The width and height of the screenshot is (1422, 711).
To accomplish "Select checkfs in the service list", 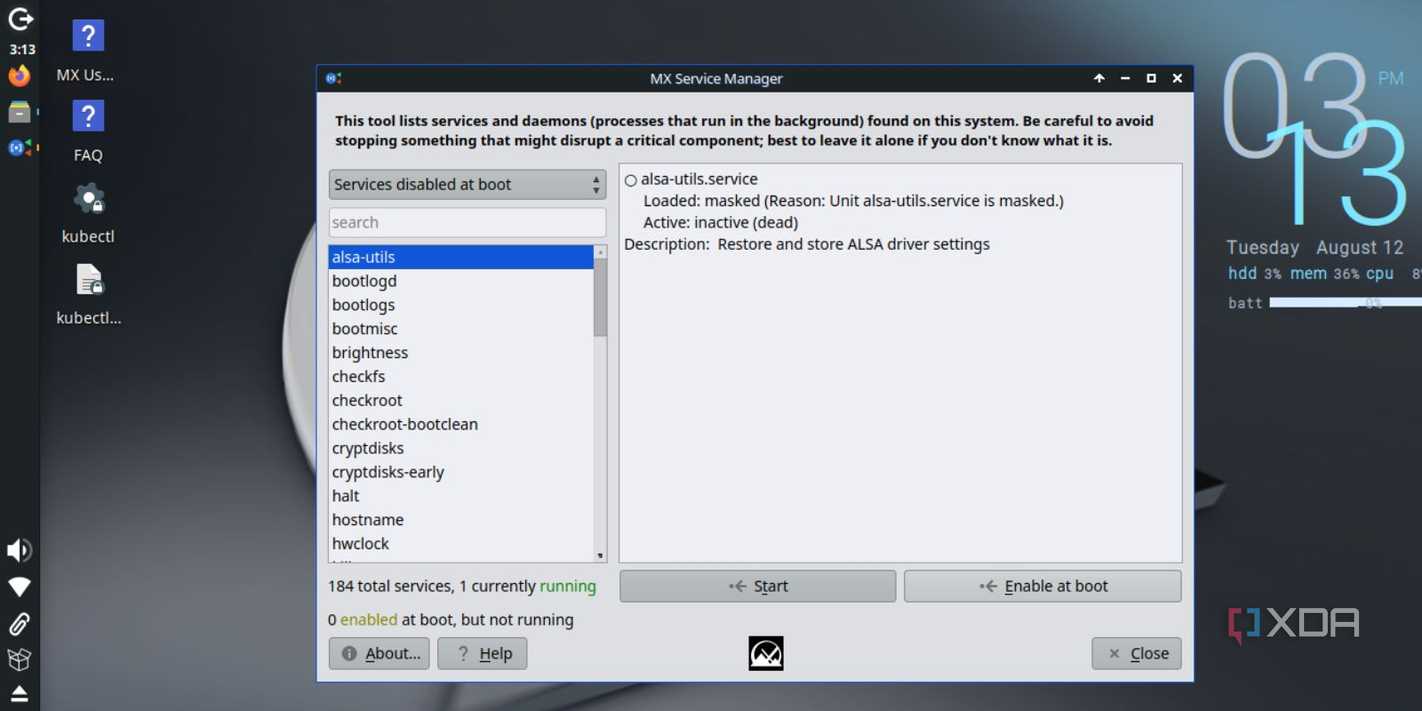I will (x=461, y=377).
